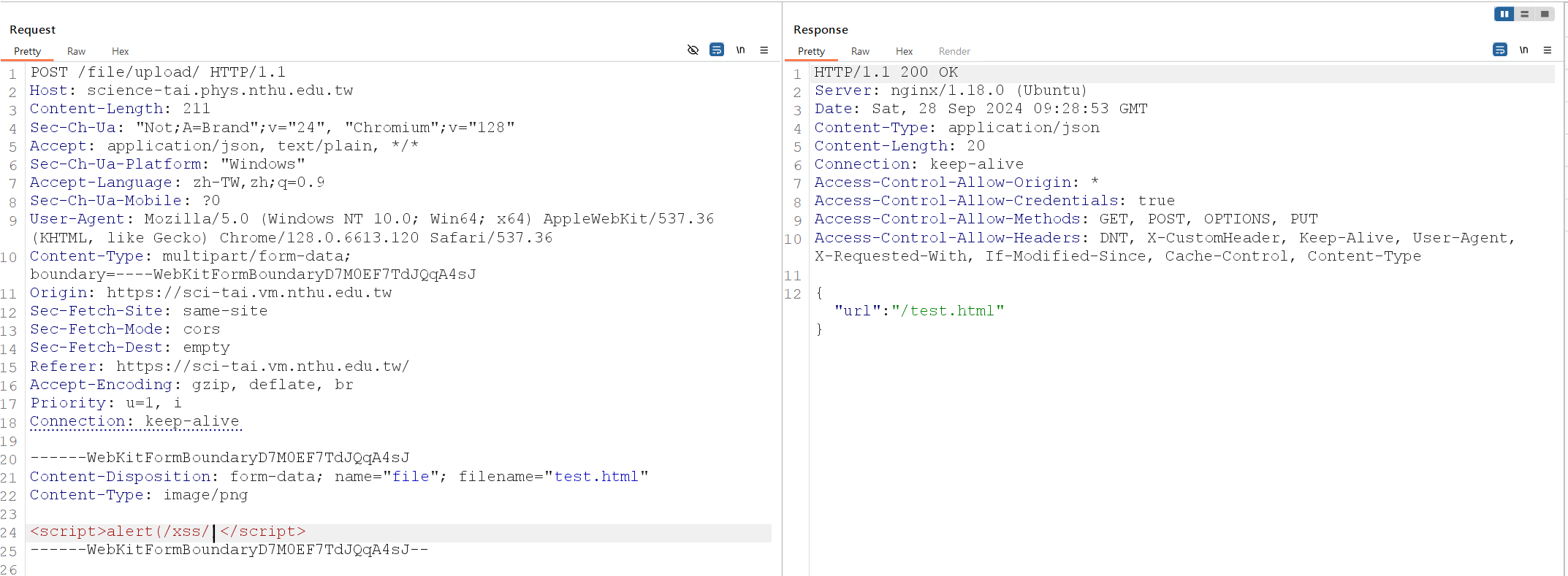Toggle the crossed-out eye icon in Request panel

[693, 50]
